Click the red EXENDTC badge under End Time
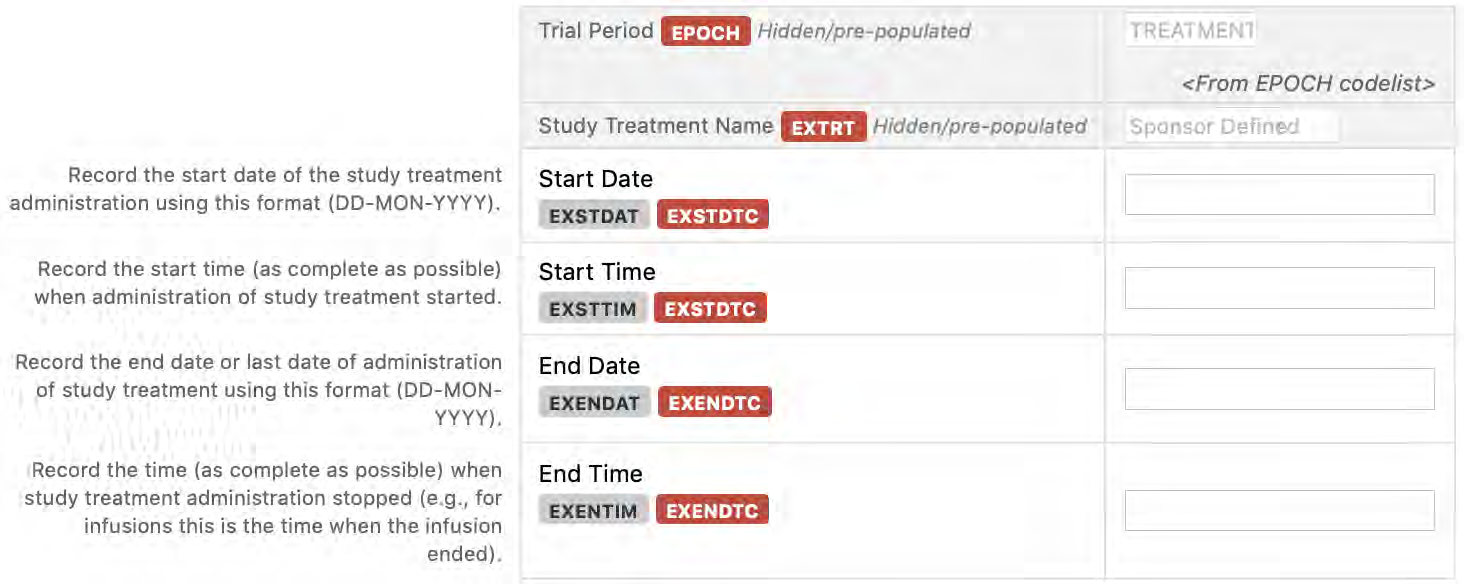 712,511
